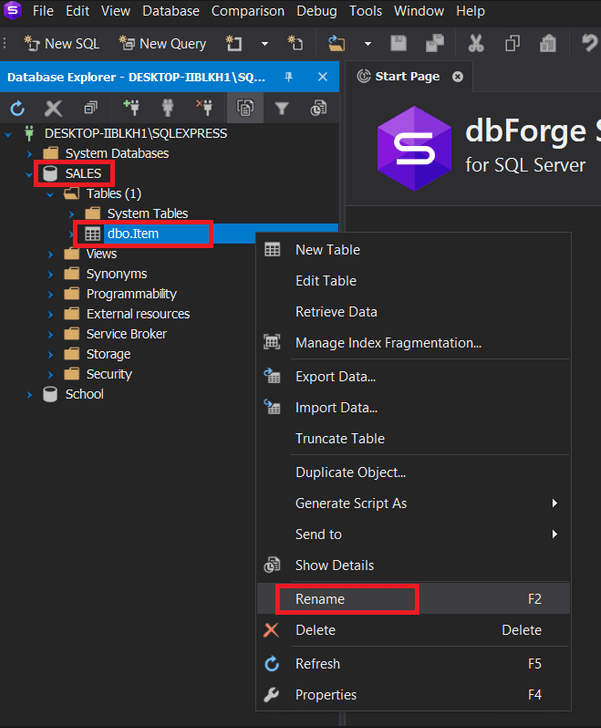This screenshot has width=601, height=728.
Task: Click the Open File folder icon
Action: pyautogui.click(x=337, y=44)
